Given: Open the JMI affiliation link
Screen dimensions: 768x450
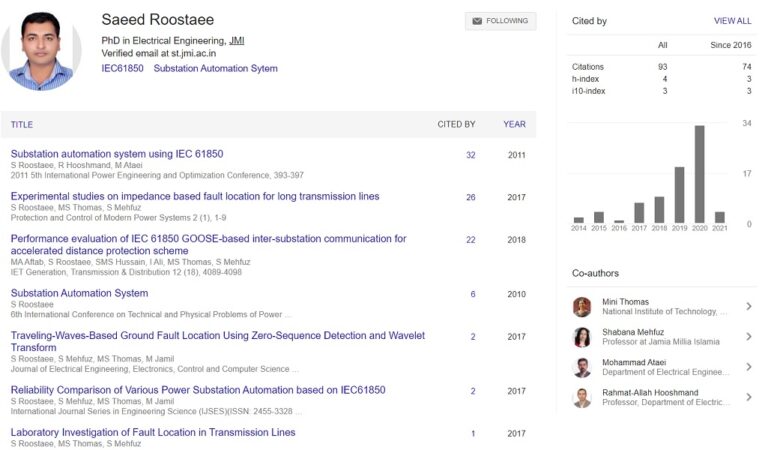Looking at the screenshot, I should tap(236, 40).
